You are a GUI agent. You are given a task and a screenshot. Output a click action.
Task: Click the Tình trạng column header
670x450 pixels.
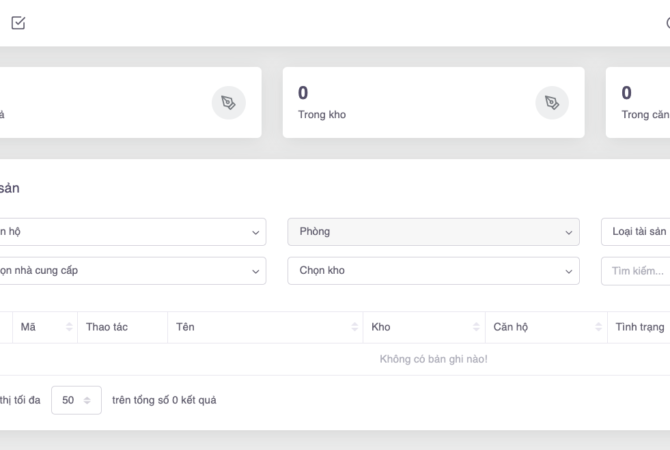(639, 327)
